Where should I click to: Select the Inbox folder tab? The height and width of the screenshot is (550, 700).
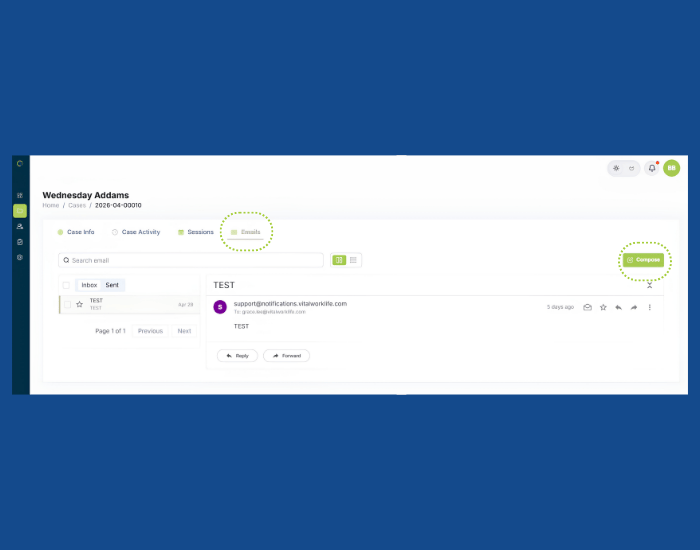[x=89, y=285]
